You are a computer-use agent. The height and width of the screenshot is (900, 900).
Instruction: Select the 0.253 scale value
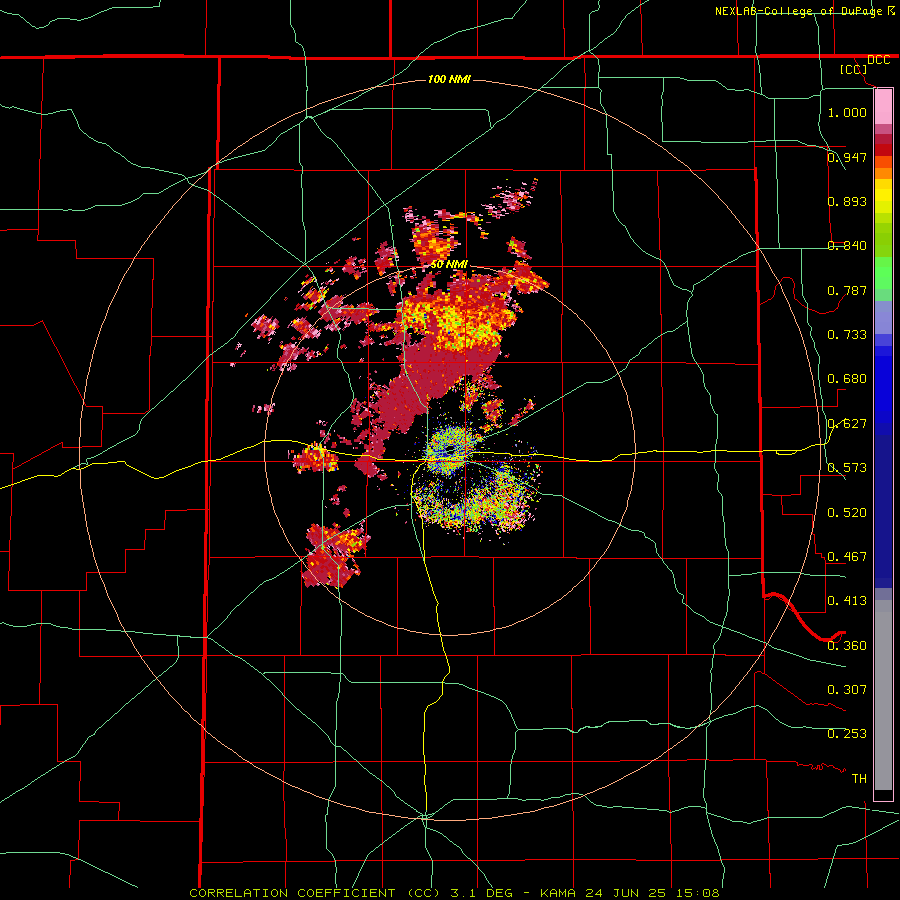pos(847,734)
